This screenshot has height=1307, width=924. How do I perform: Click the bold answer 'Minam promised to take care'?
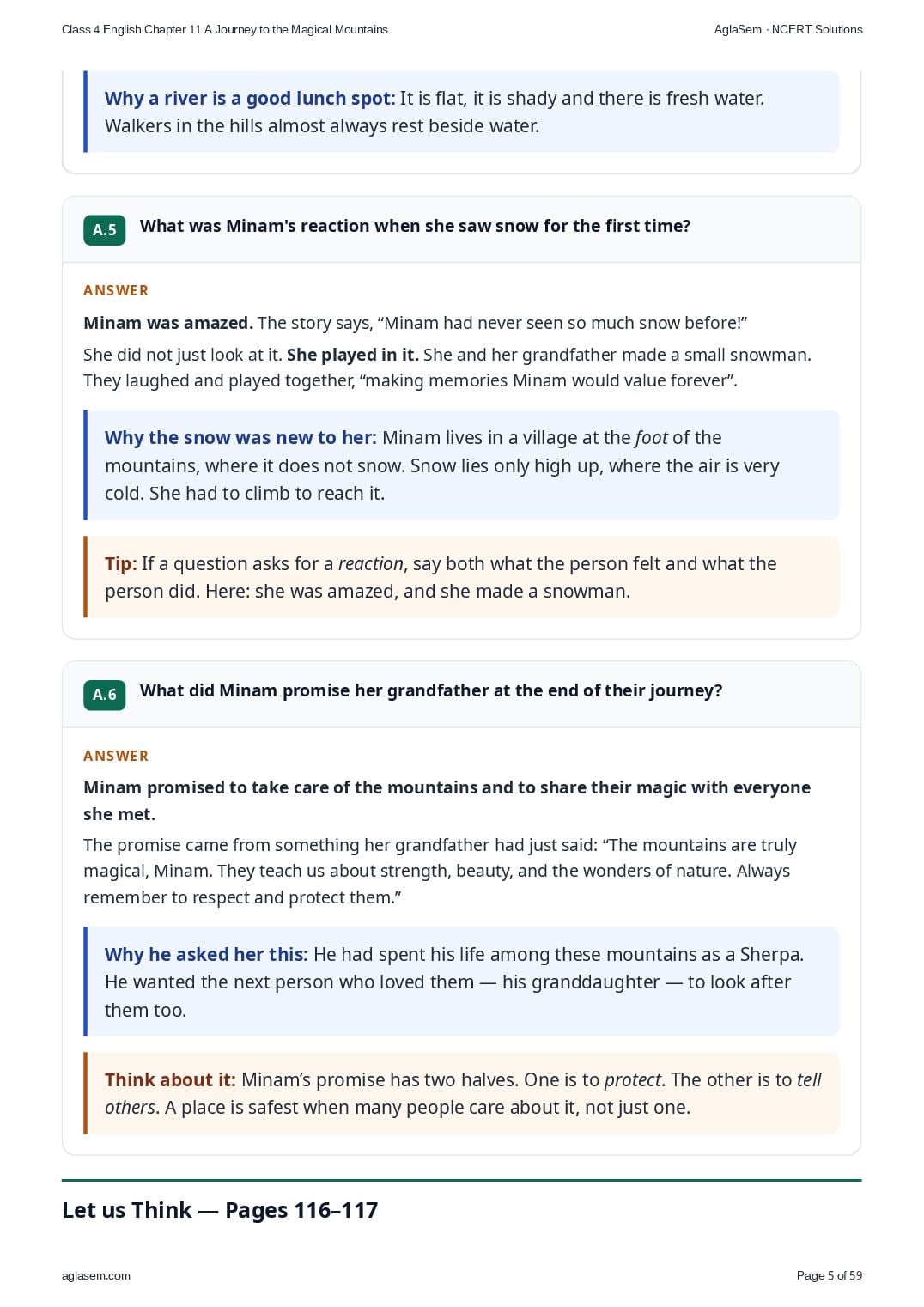pyautogui.click(x=447, y=800)
